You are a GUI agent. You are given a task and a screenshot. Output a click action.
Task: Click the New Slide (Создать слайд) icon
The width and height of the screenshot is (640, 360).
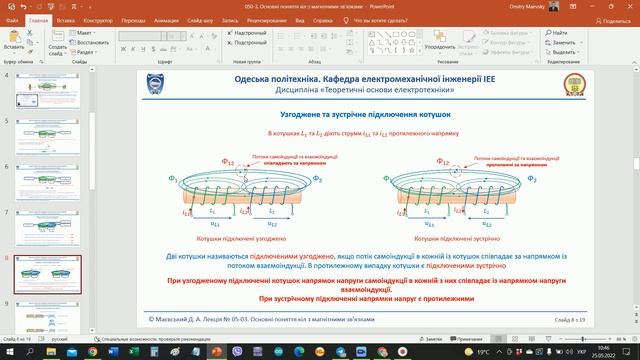tap(58, 37)
